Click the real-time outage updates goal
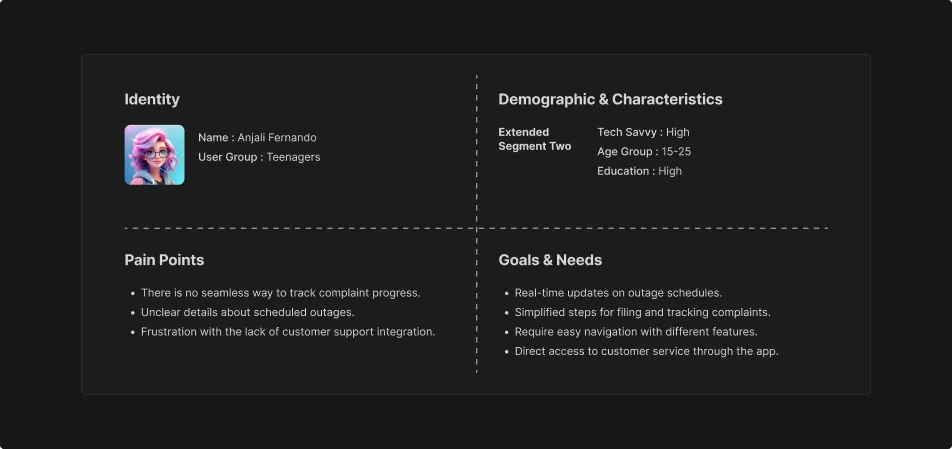Viewport: 952px width, 449px height. [618, 293]
